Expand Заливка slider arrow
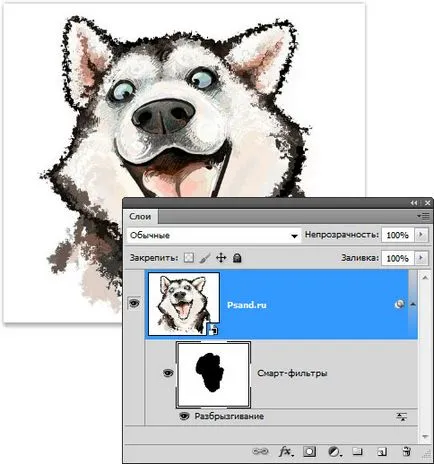Screen dimensions: 434x464 click(421, 258)
